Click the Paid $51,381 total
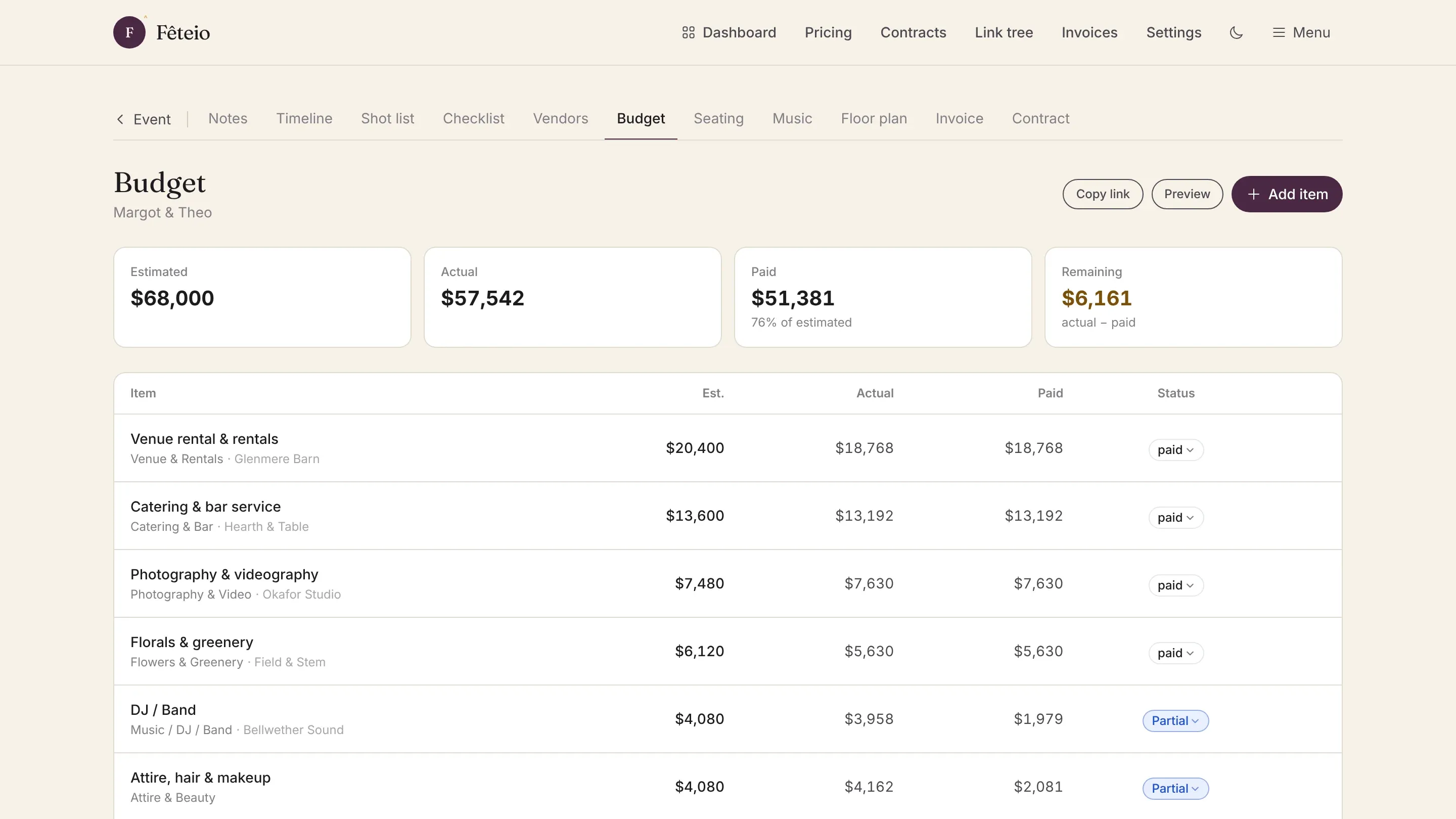This screenshot has width=1456, height=819. (792, 298)
